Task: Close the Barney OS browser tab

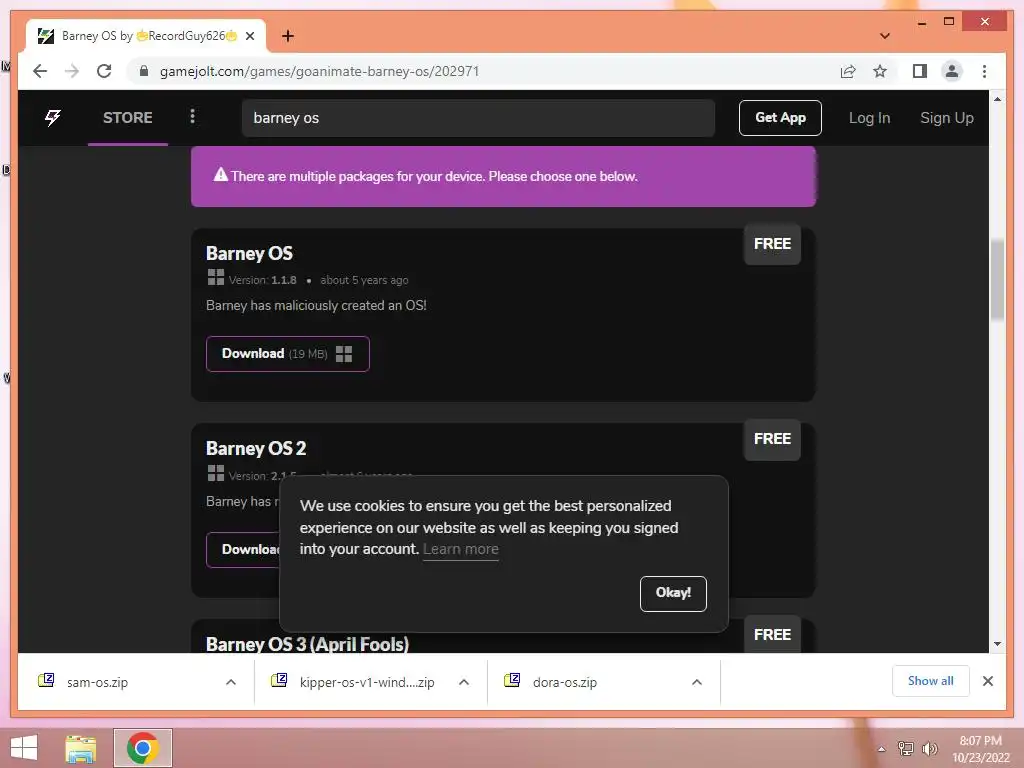Action: (x=250, y=36)
